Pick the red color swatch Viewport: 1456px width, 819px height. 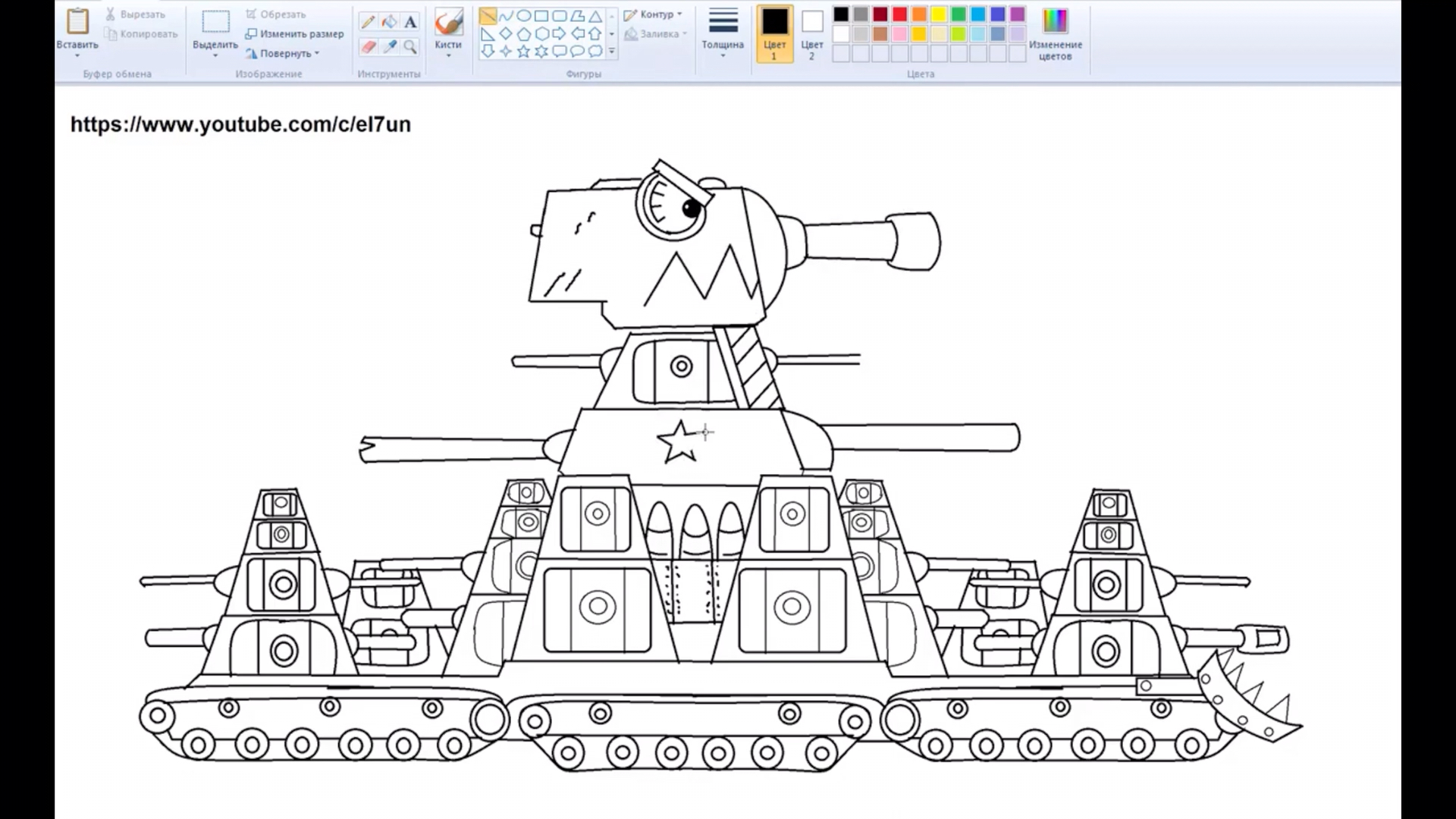click(x=899, y=13)
